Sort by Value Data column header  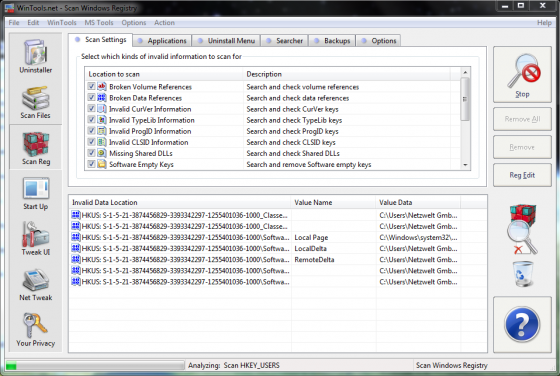tap(418, 202)
